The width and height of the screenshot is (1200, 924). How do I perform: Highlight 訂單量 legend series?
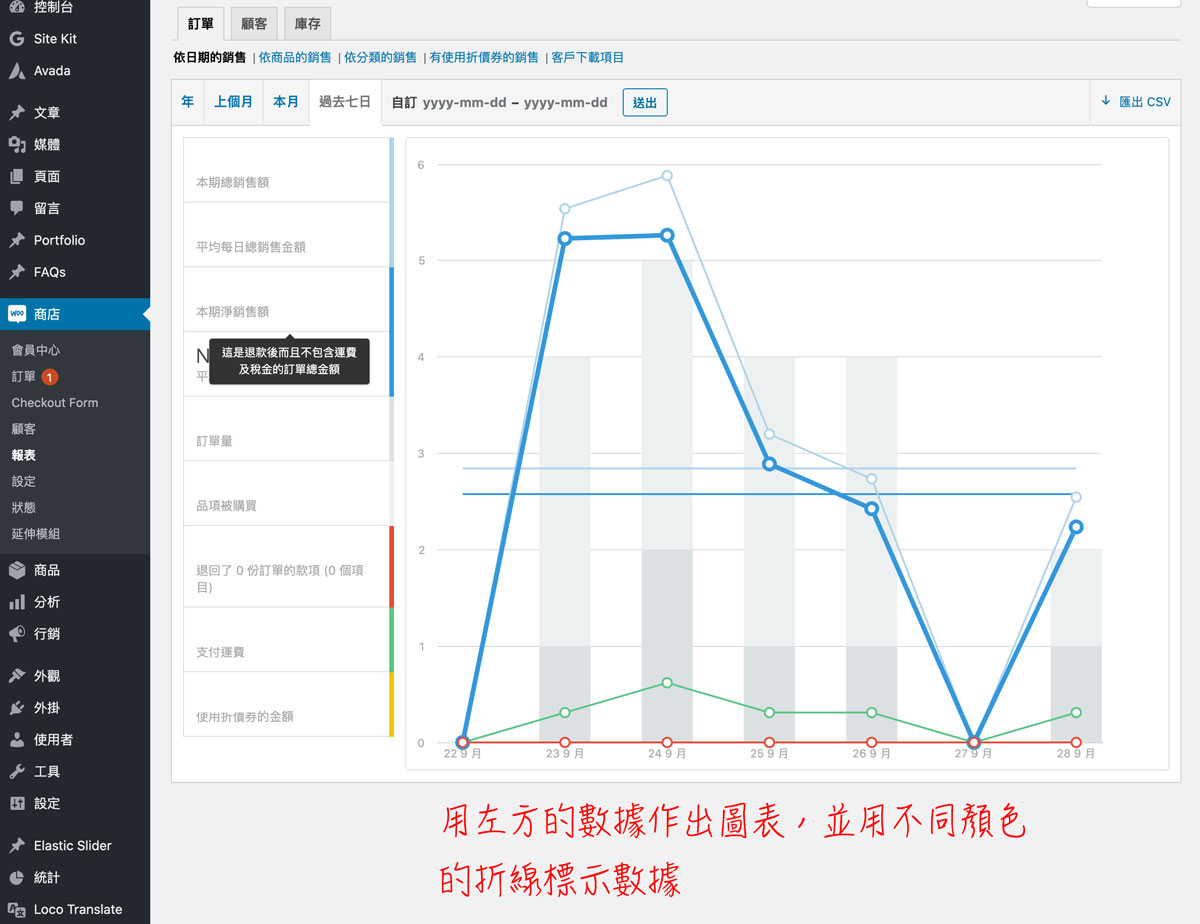(x=288, y=429)
